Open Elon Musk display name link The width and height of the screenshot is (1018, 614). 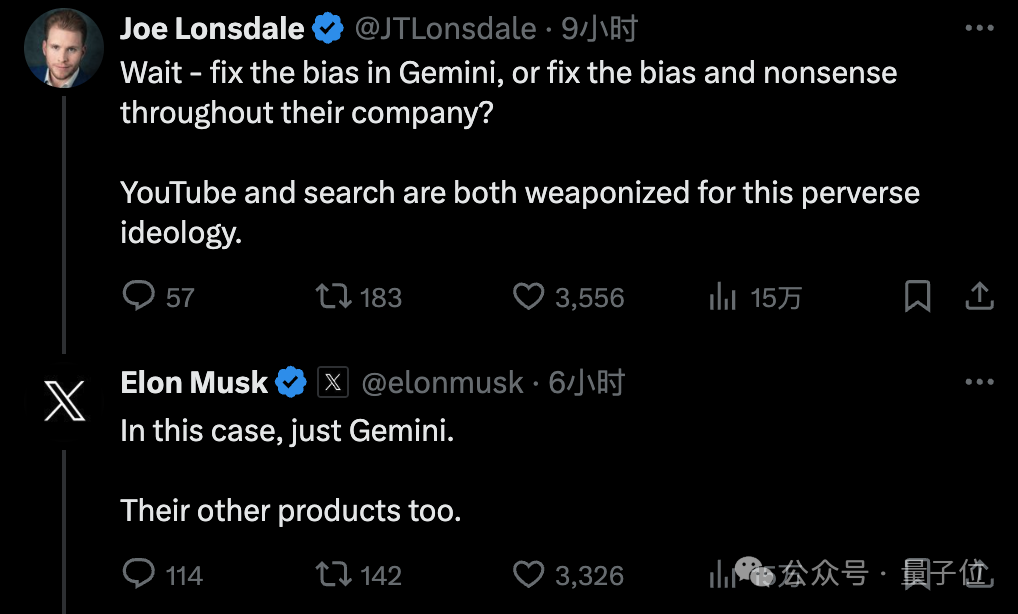coord(194,382)
